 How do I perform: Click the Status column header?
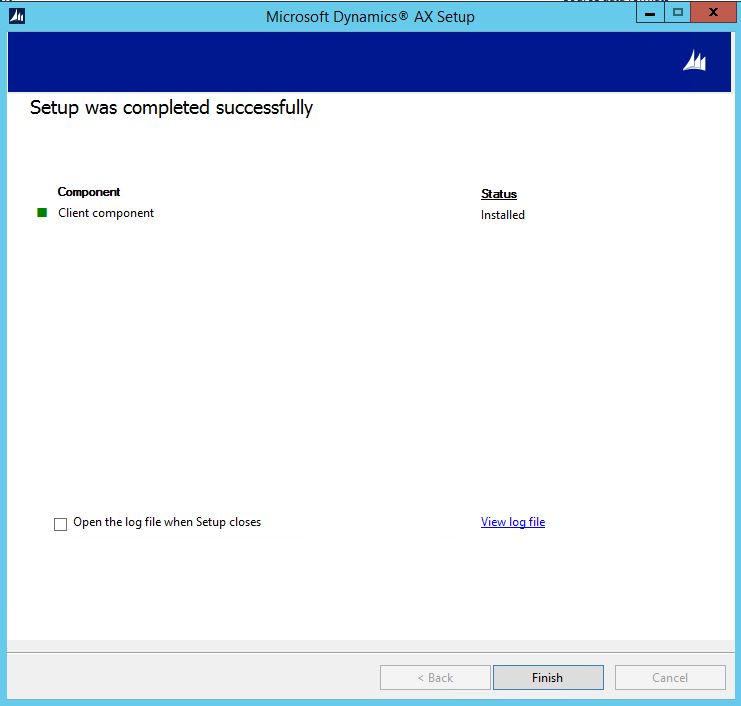pos(499,194)
